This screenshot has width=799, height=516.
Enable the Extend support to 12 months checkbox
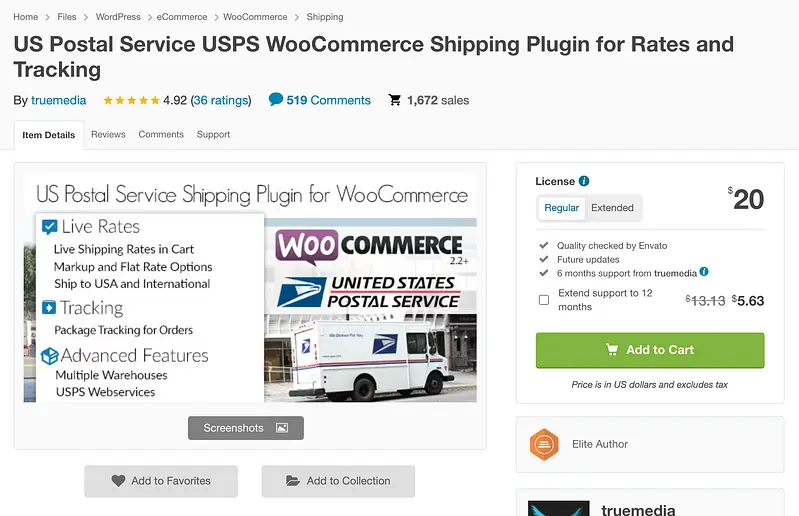(x=544, y=300)
